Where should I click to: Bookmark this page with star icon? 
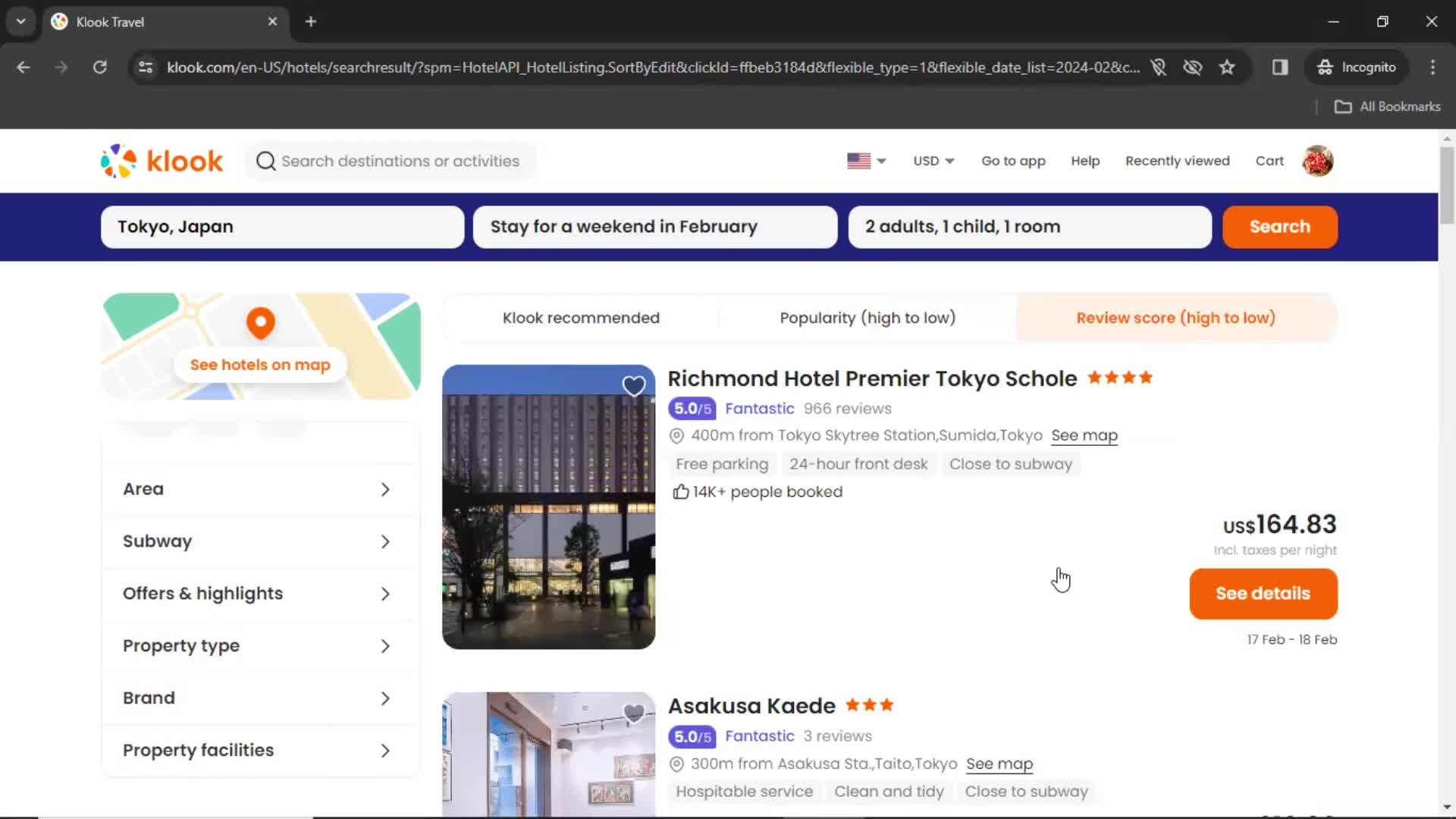pos(1227,67)
